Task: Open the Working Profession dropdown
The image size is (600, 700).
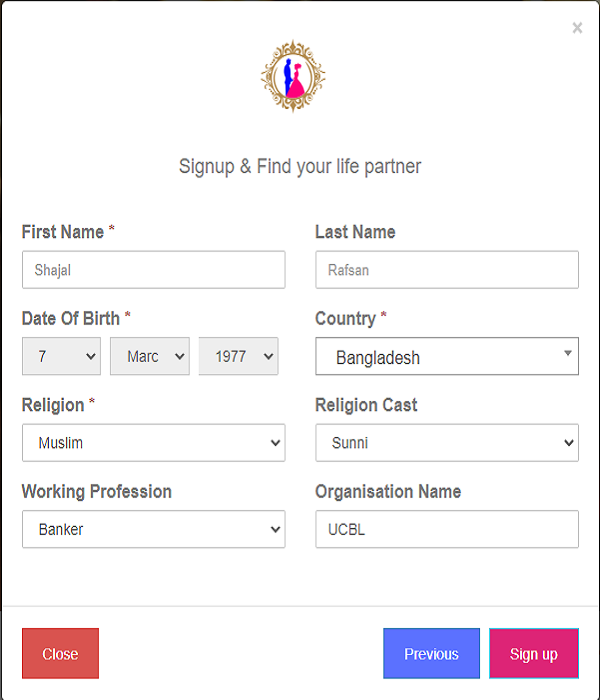Action: pos(153,530)
